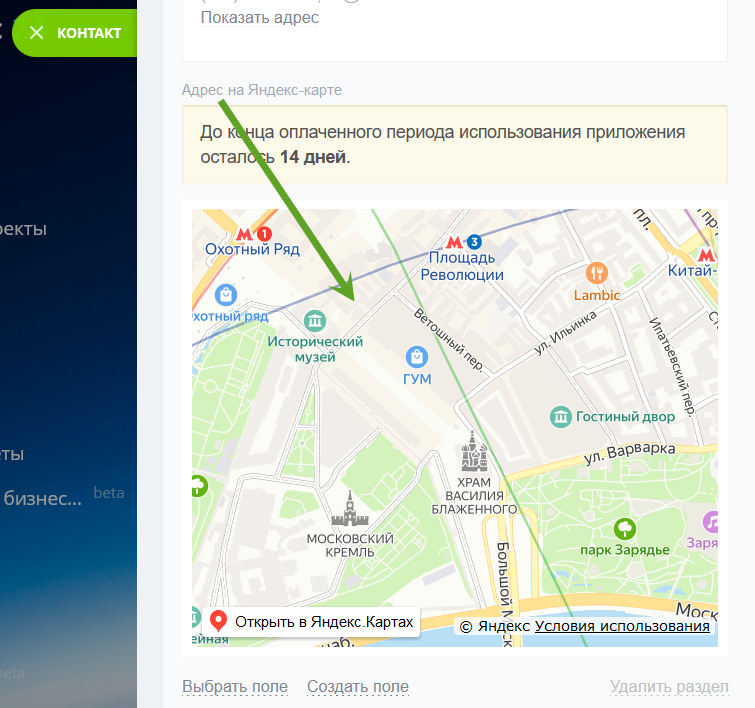Select the Исторический музей museum icon
The height and width of the screenshot is (708, 755).
[x=315, y=321]
